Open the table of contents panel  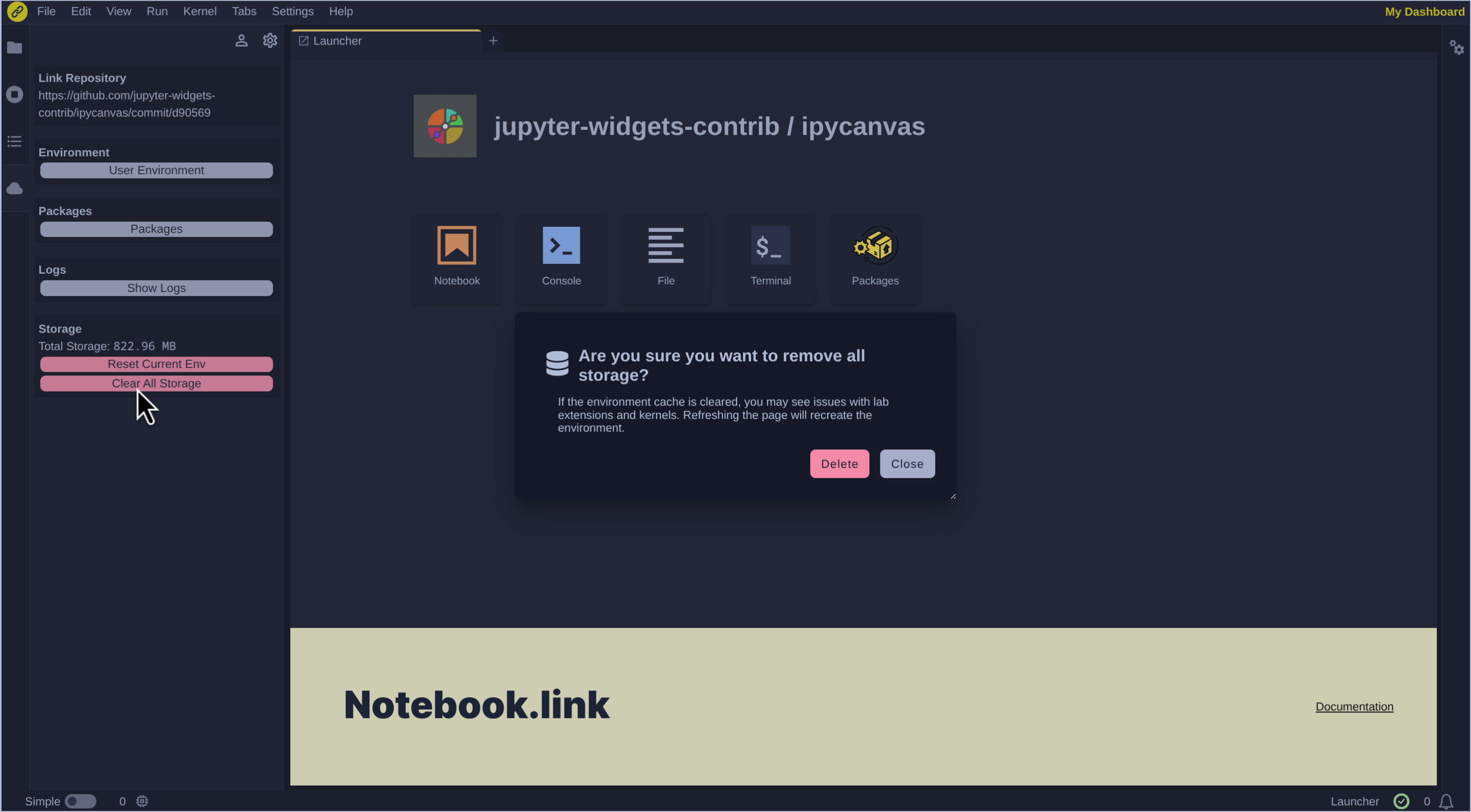tap(15, 141)
